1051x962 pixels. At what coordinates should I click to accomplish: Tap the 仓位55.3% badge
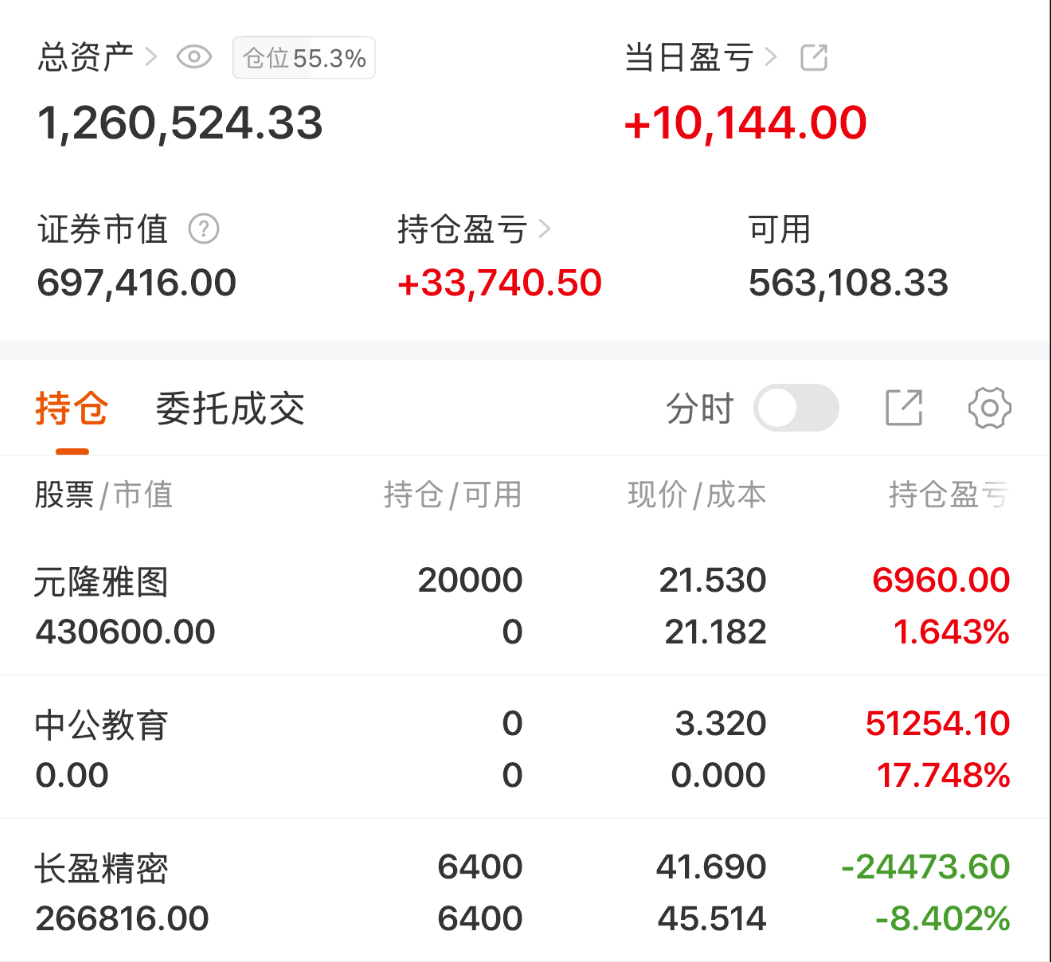tap(304, 58)
